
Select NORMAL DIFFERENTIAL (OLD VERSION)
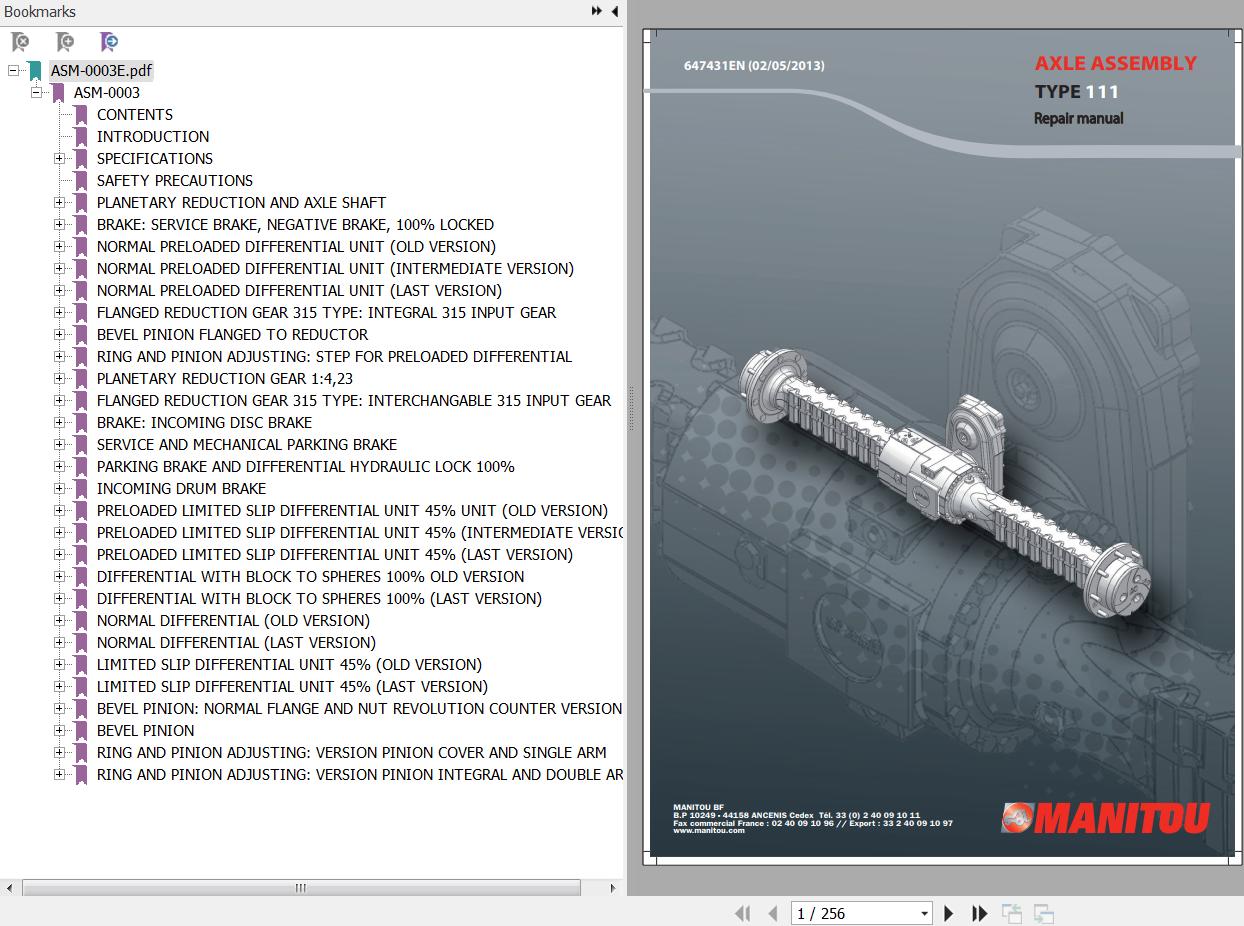pyautogui.click(x=233, y=621)
